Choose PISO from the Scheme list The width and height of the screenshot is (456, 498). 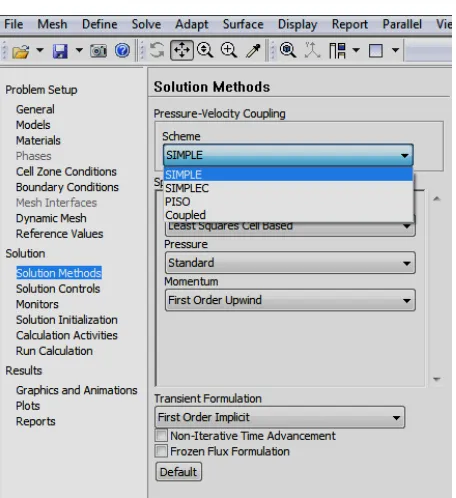[x=289, y=201]
